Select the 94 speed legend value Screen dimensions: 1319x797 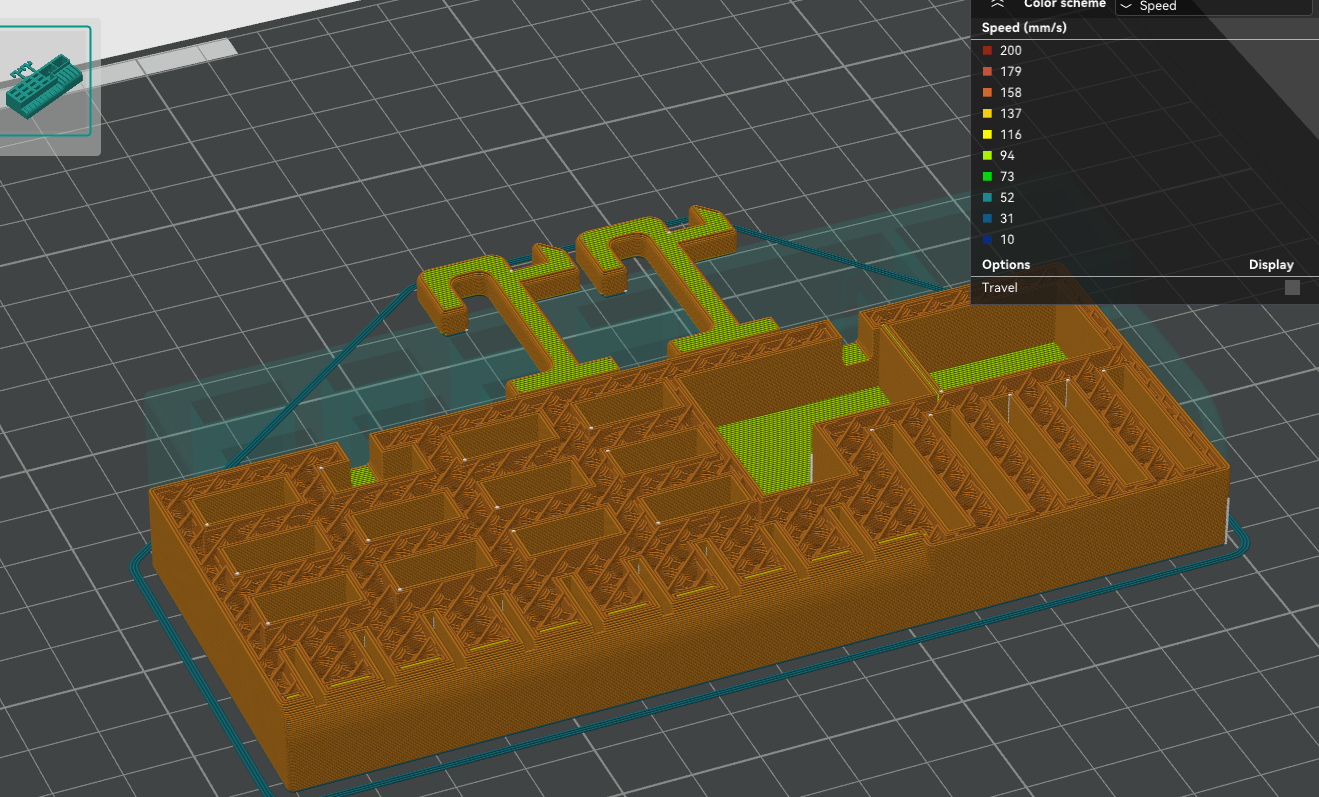point(1008,155)
